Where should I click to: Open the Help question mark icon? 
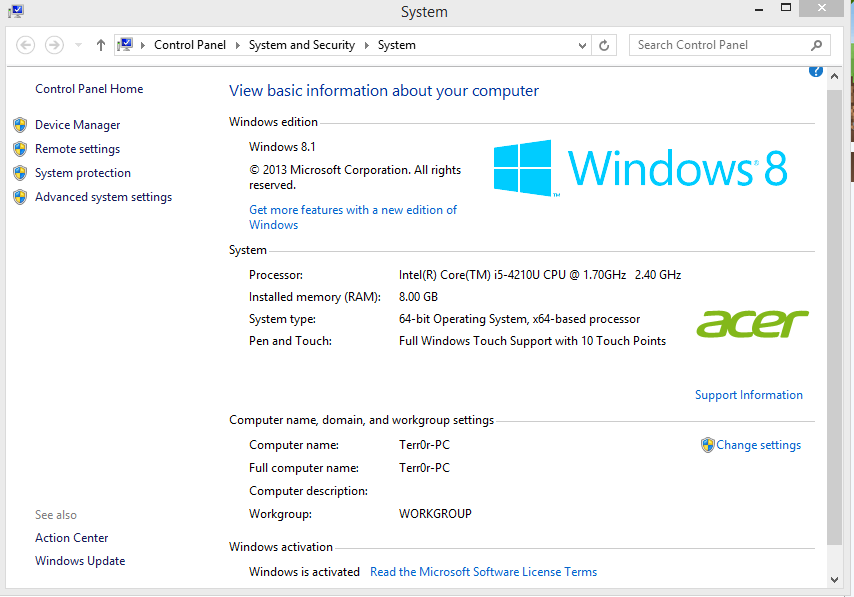815,71
